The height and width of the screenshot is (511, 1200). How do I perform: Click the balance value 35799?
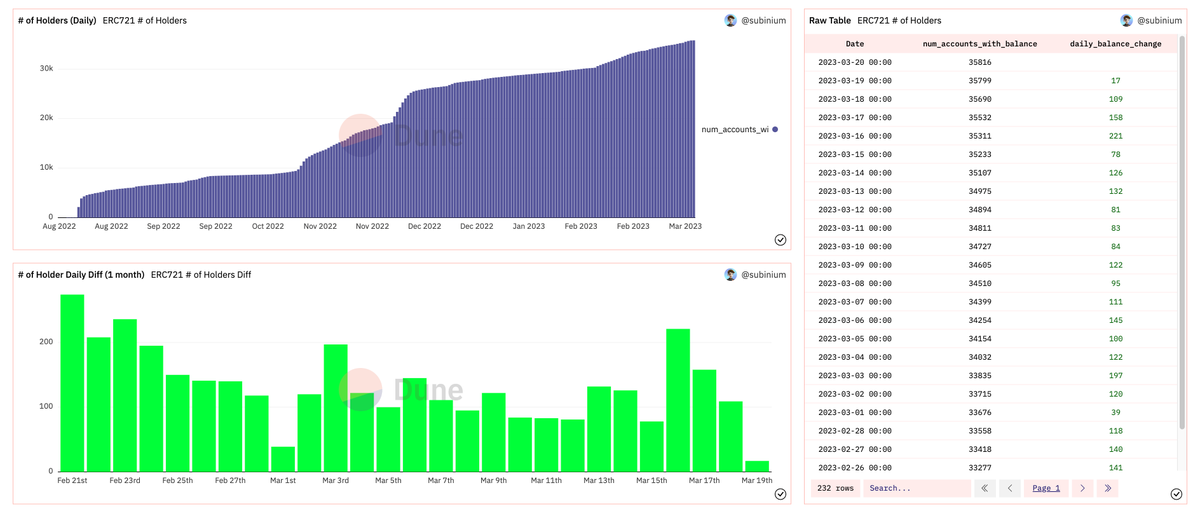pyautogui.click(x=980, y=80)
